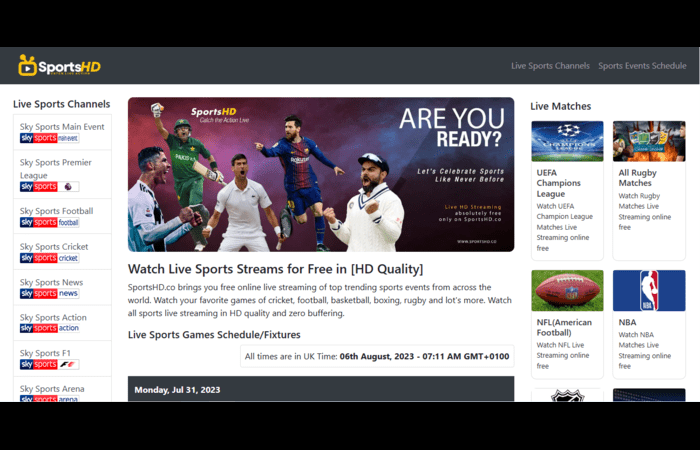
Task: Open Sports Events Schedule in the navigation bar
Action: 642,66
